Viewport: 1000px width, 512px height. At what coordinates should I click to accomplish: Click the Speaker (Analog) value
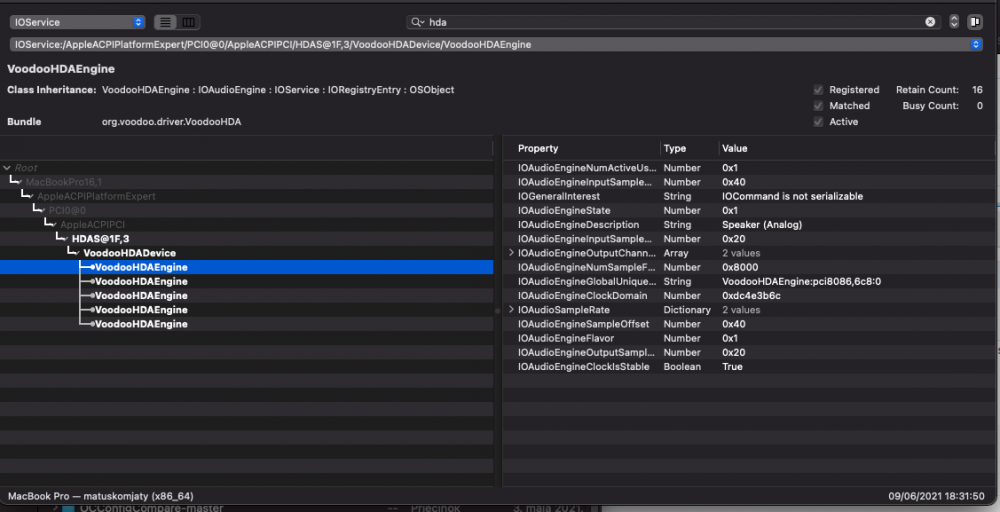(762, 224)
